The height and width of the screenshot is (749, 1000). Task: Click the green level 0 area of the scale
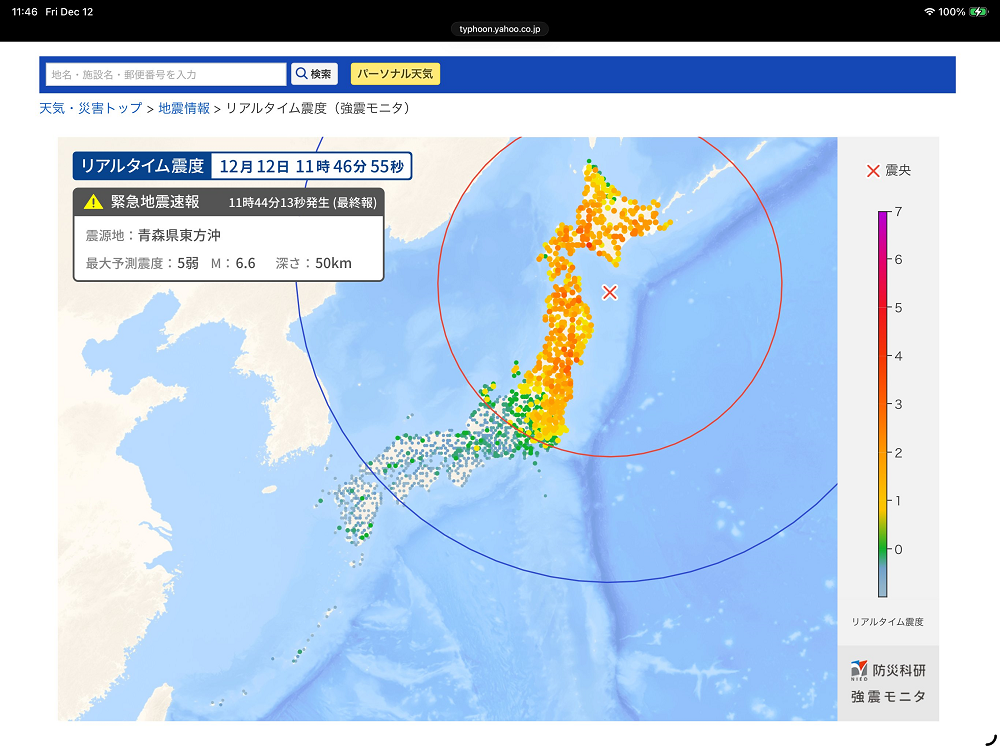pyautogui.click(x=883, y=549)
